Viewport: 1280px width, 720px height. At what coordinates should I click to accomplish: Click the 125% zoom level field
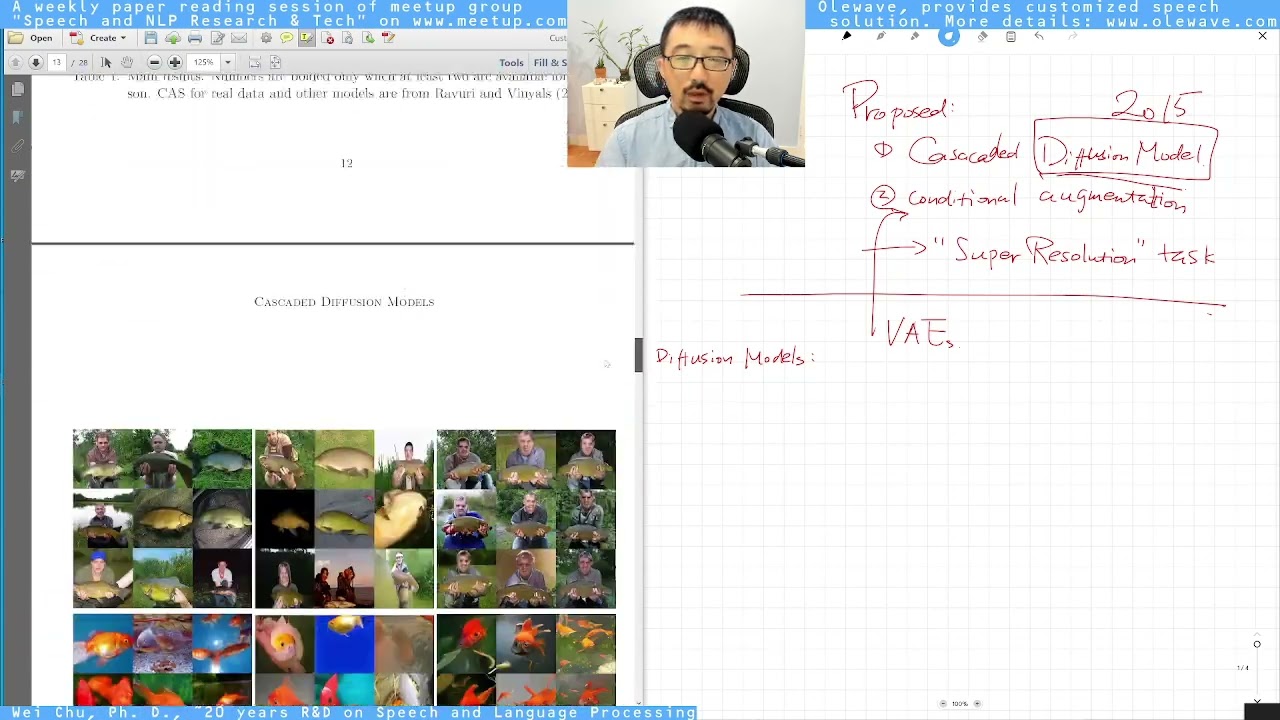(x=205, y=62)
